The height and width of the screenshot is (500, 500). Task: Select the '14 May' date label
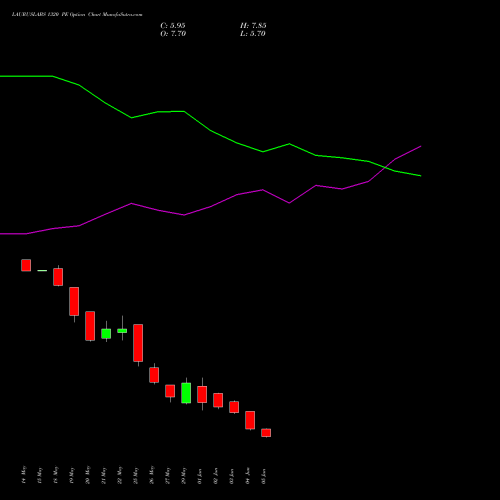[24, 475]
